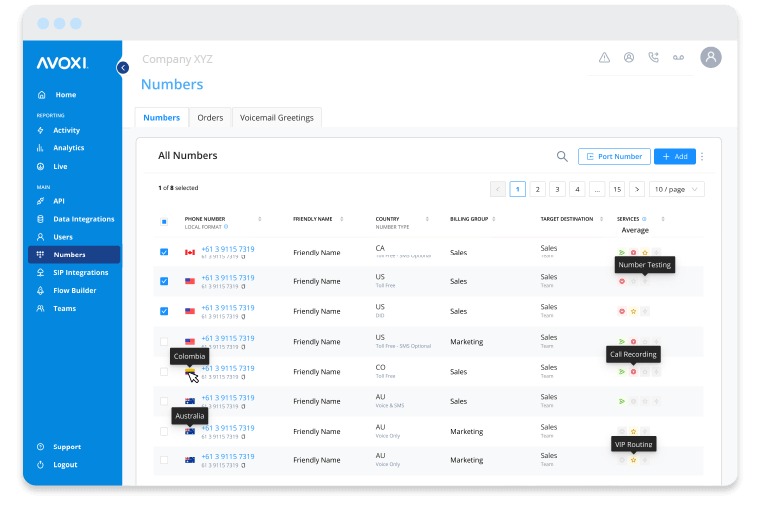Click the Colombia flag in the CO row
761x510 pixels.
190,372
